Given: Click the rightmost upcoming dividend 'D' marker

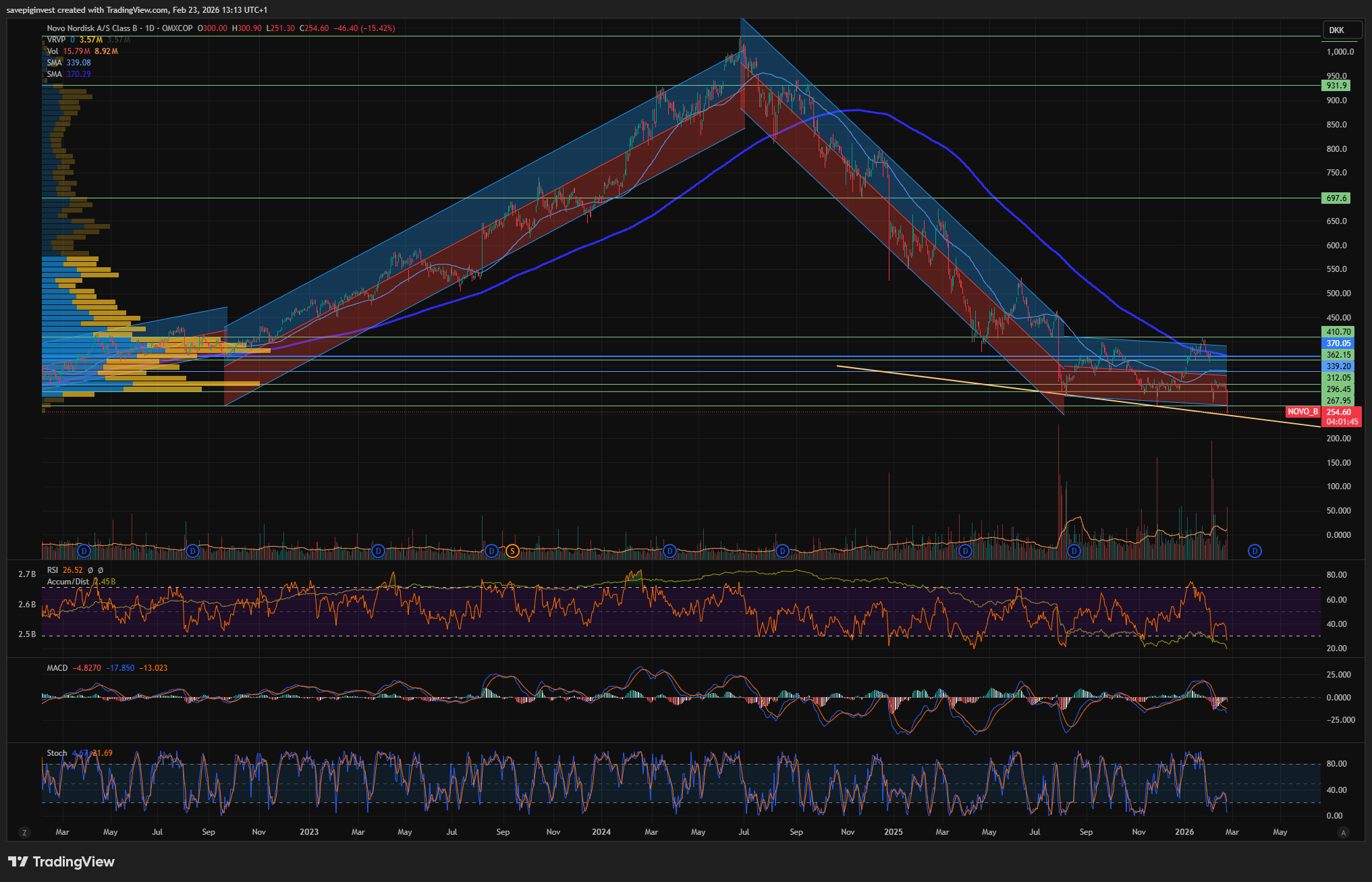Looking at the screenshot, I should click(x=1255, y=551).
